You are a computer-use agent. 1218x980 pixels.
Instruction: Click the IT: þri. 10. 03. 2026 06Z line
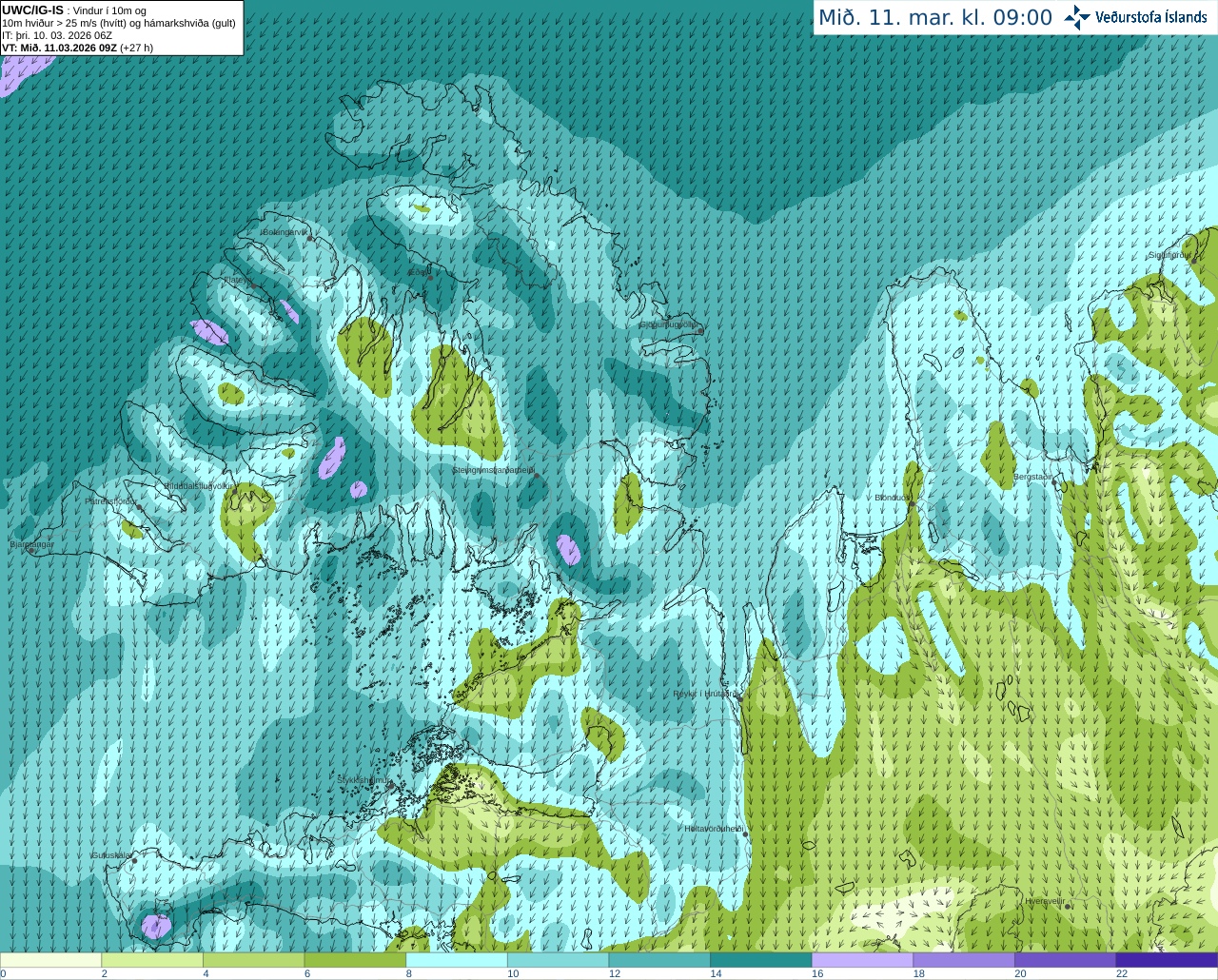(57, 35)
